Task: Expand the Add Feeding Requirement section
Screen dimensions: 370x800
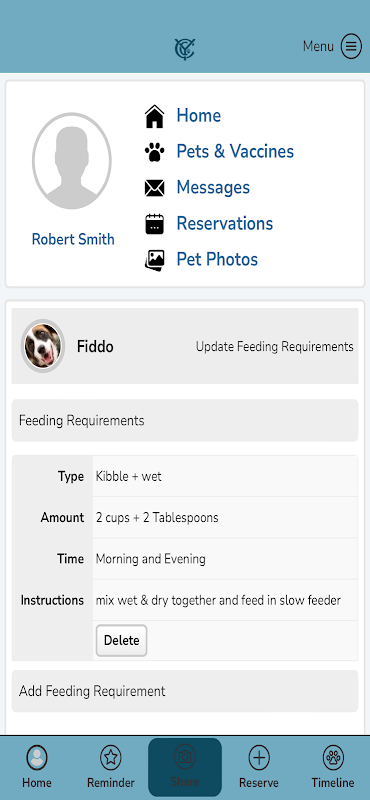Action: (x=185, y=691)
